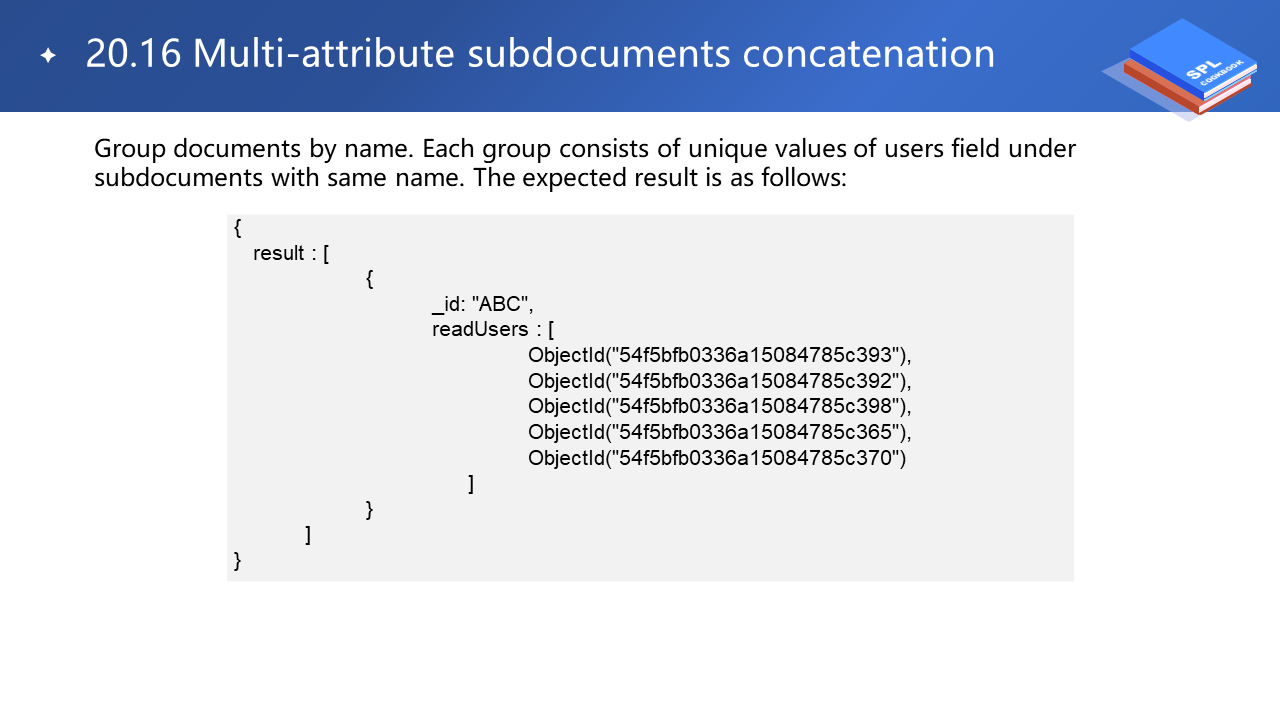The width and height of the screenshot is (1280, 720).
Task: Select the slide title starting with 20.16
Action: [x=540, y=54]
